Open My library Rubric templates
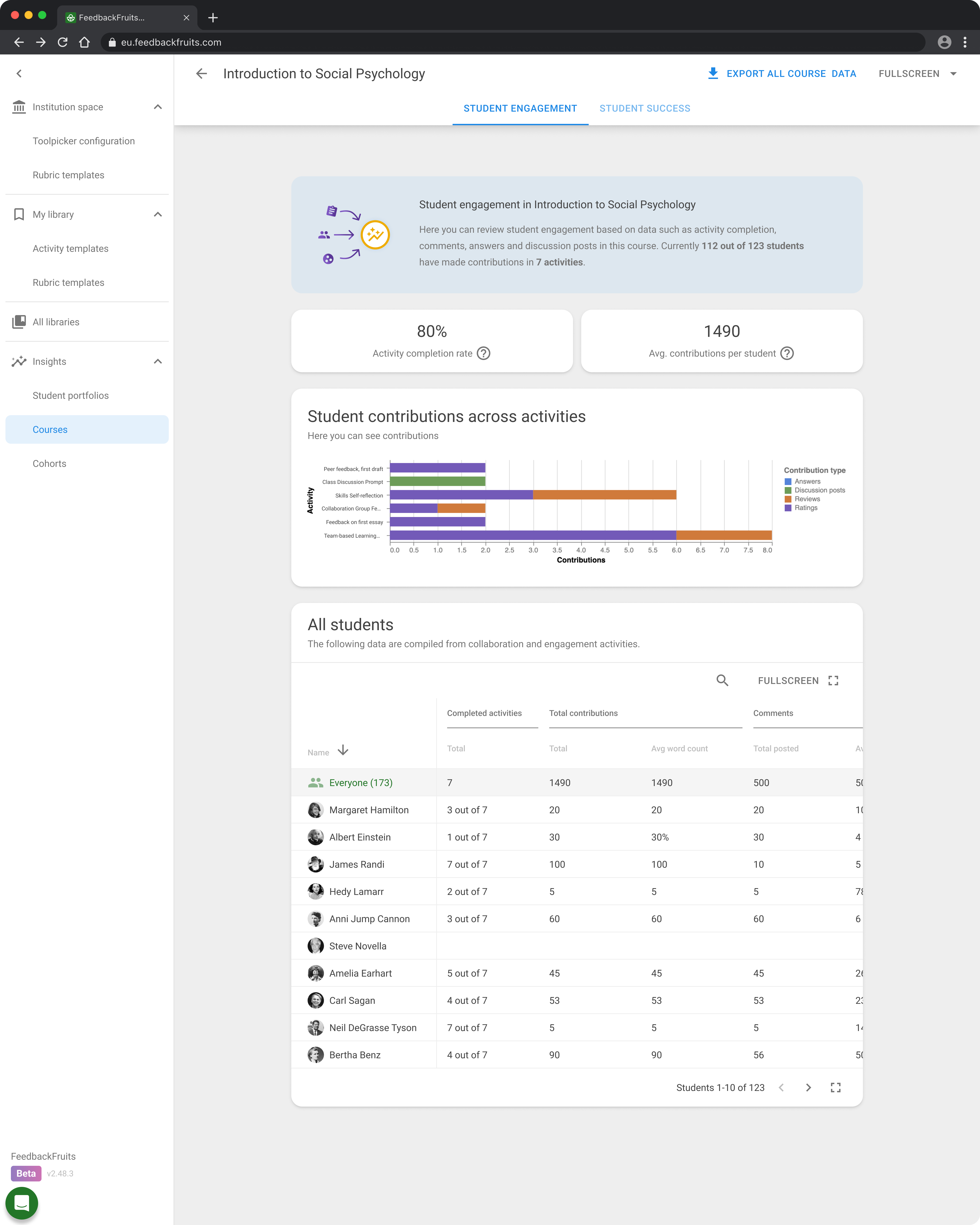This screenshot has height=1225, width=980. 68,282
